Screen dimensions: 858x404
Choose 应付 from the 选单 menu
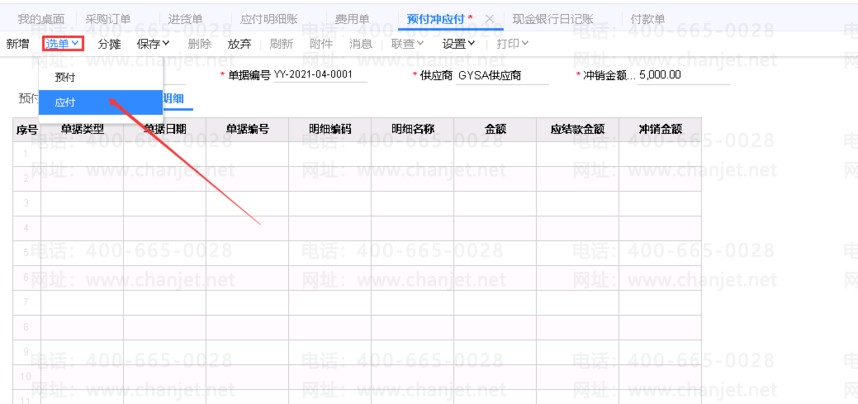click(x=101, y=102)
